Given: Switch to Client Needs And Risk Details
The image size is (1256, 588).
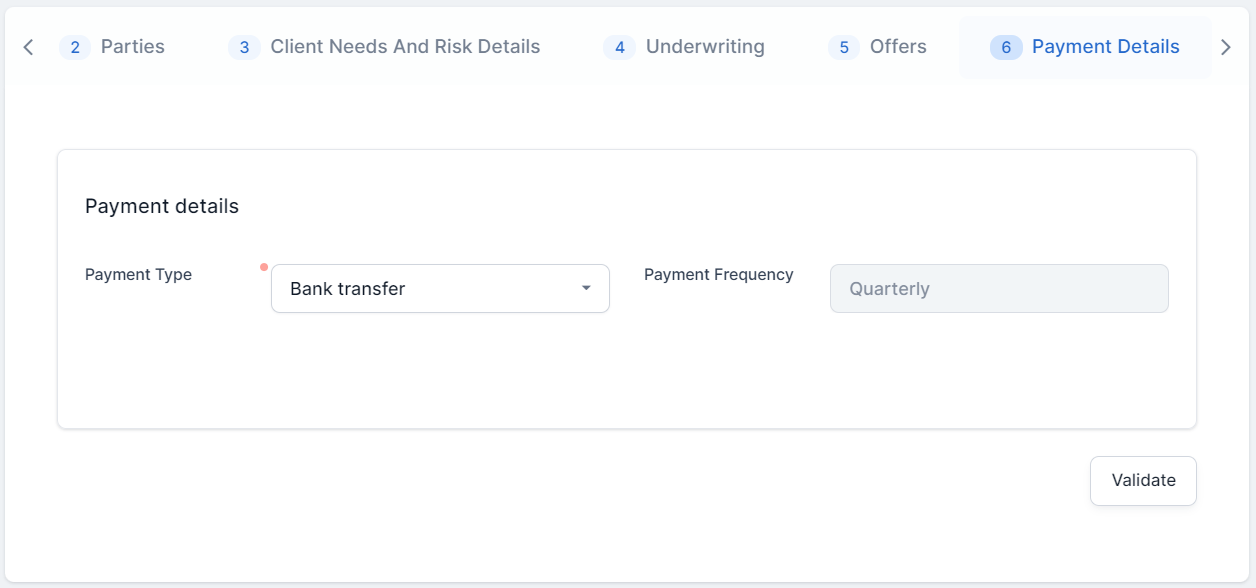Looking at the screenshot, I should [x=405, y=47].
